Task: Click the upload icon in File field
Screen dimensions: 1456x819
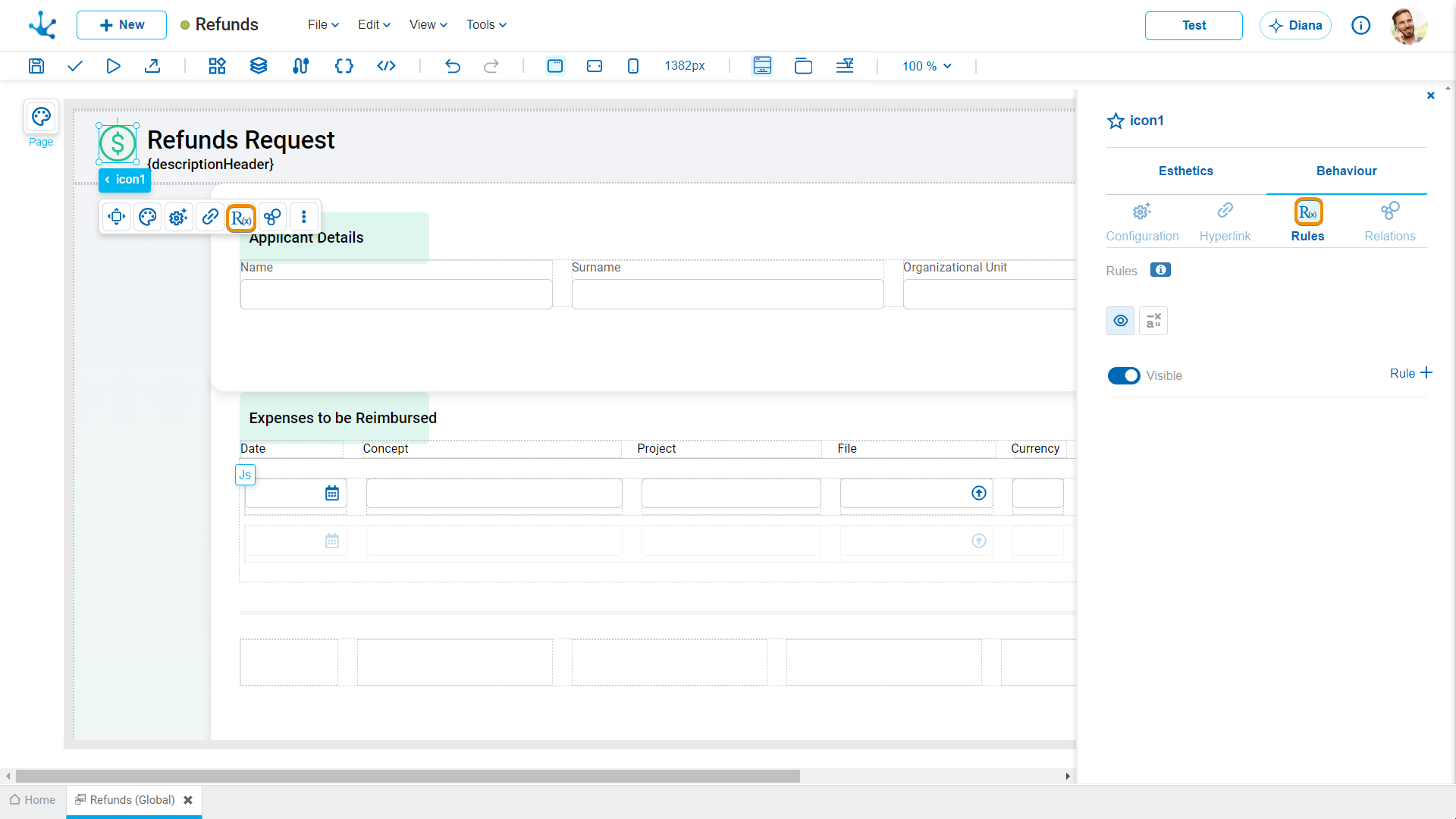Action: (979, 494)
